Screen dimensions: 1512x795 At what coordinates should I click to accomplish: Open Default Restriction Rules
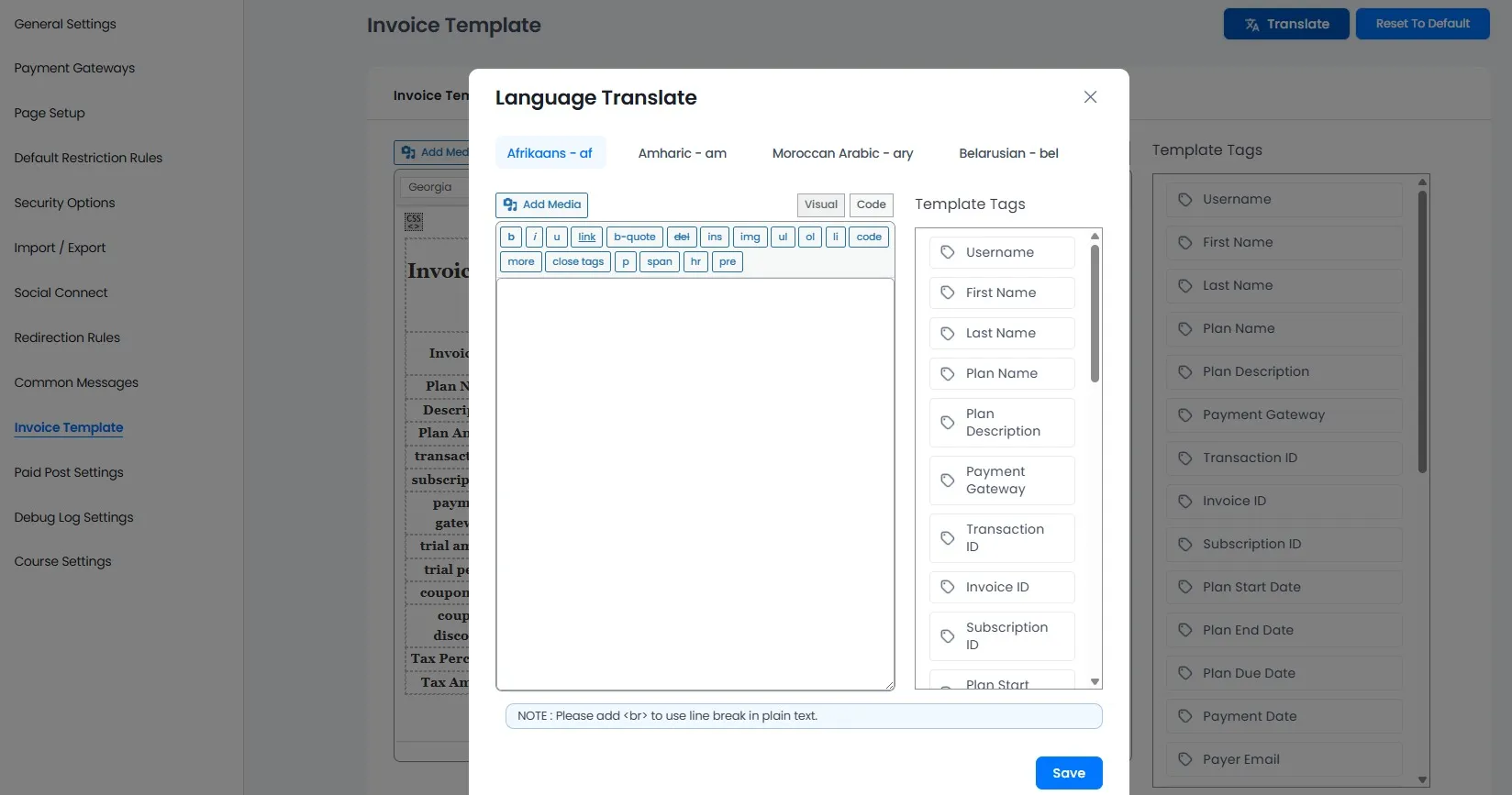coord(88,158)
